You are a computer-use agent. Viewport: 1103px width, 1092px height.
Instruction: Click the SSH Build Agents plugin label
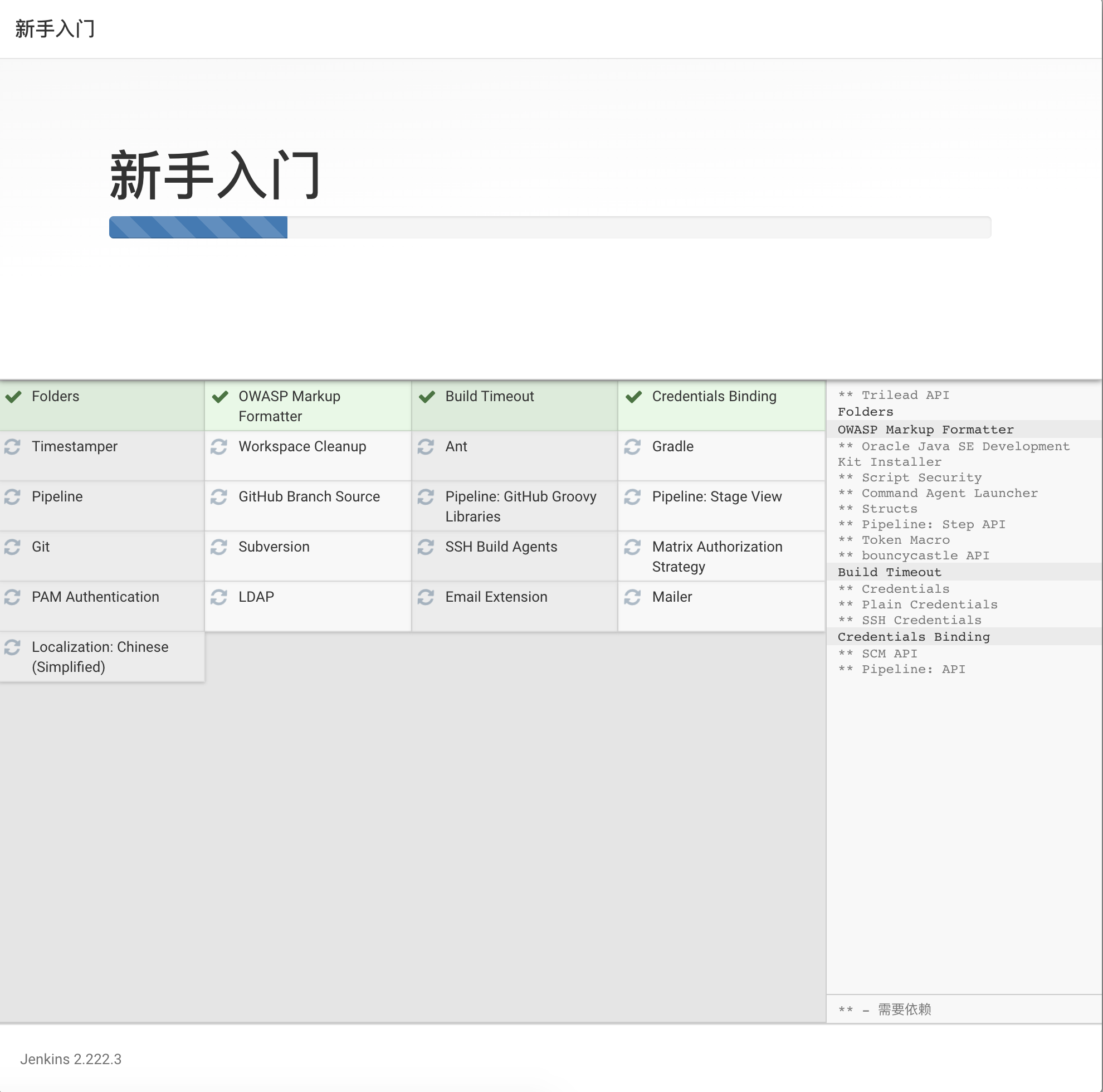tap(501, 547)
